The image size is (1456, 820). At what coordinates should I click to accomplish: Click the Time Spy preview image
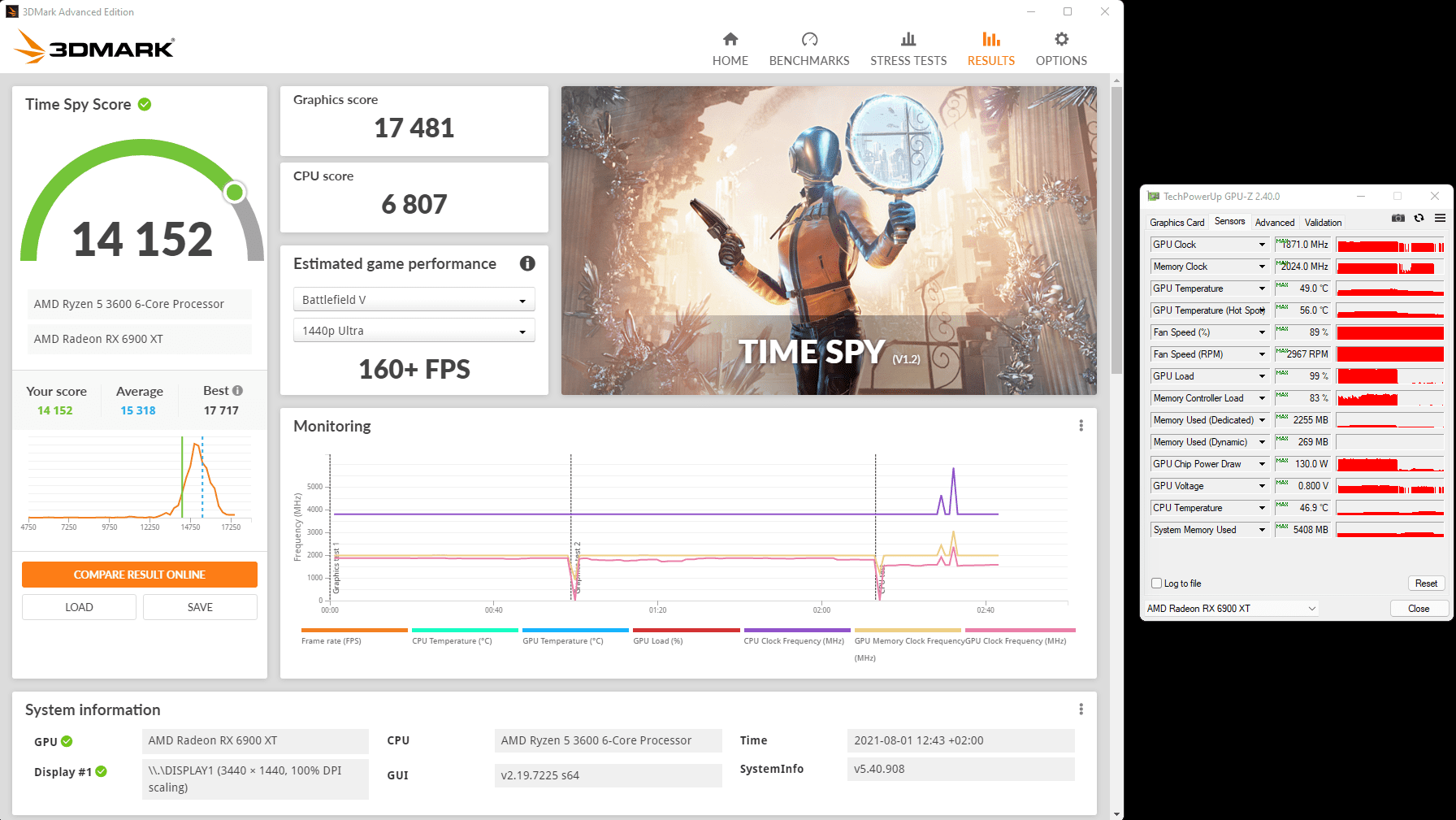pyautogui.click(x=829, y=241)
